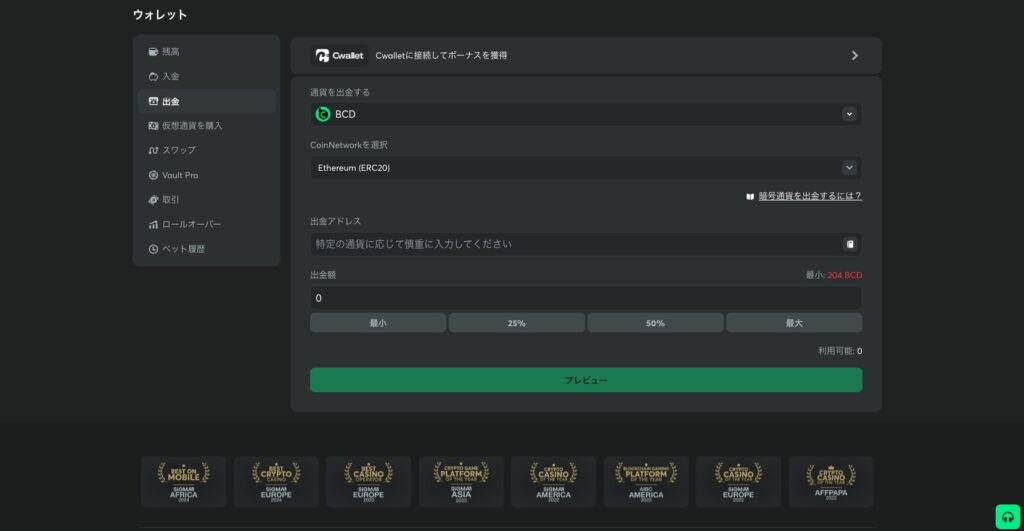Image resolution: width=1024 pixels, height=531 pixels.
Task: Open the Vault Pro section
Action: pyautogui.click(x=206, y=175)
